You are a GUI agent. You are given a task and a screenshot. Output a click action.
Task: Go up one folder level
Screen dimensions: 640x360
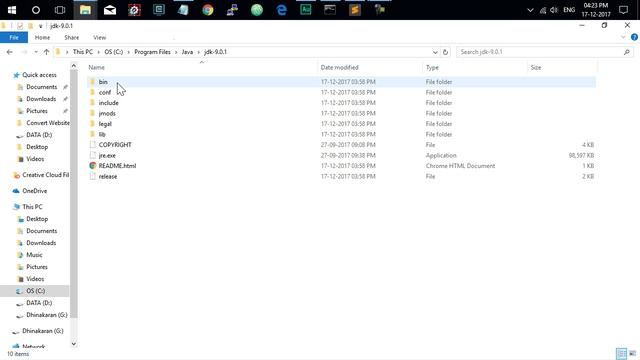pos(46,52)
